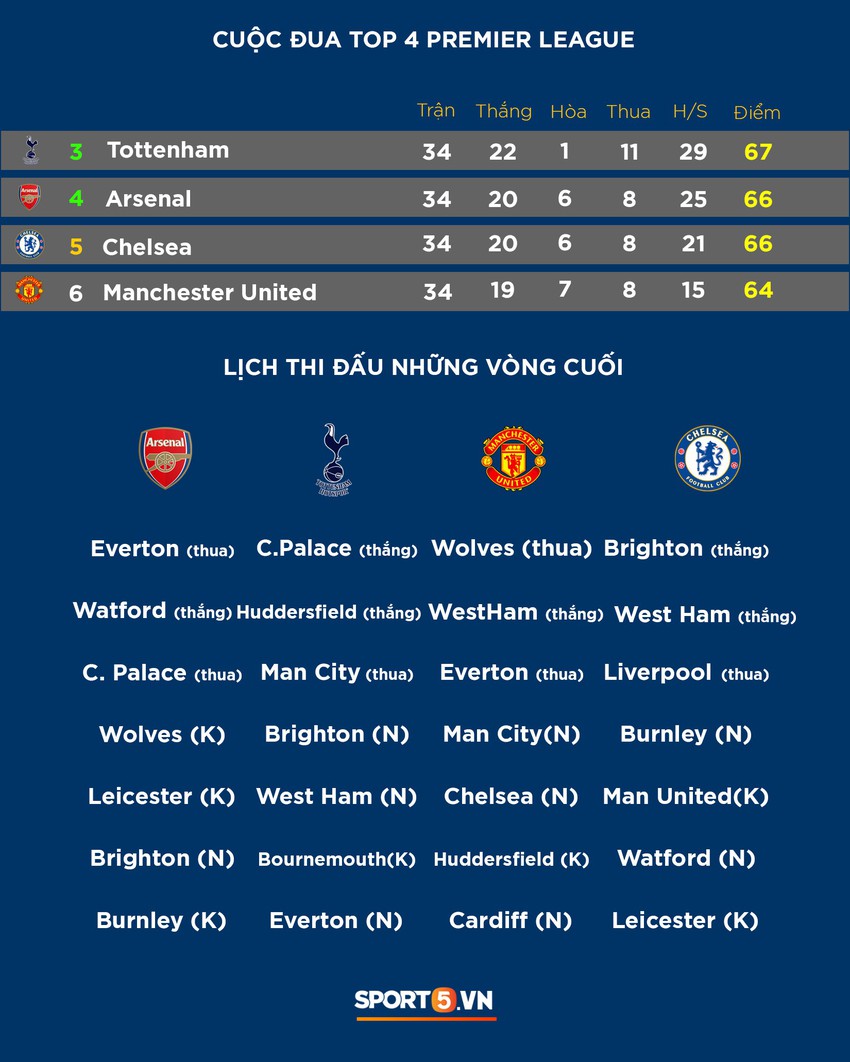Viewport: 850px width, 1062px height.
Task: Click the large Chelsea lion crest
Action: 708,459
